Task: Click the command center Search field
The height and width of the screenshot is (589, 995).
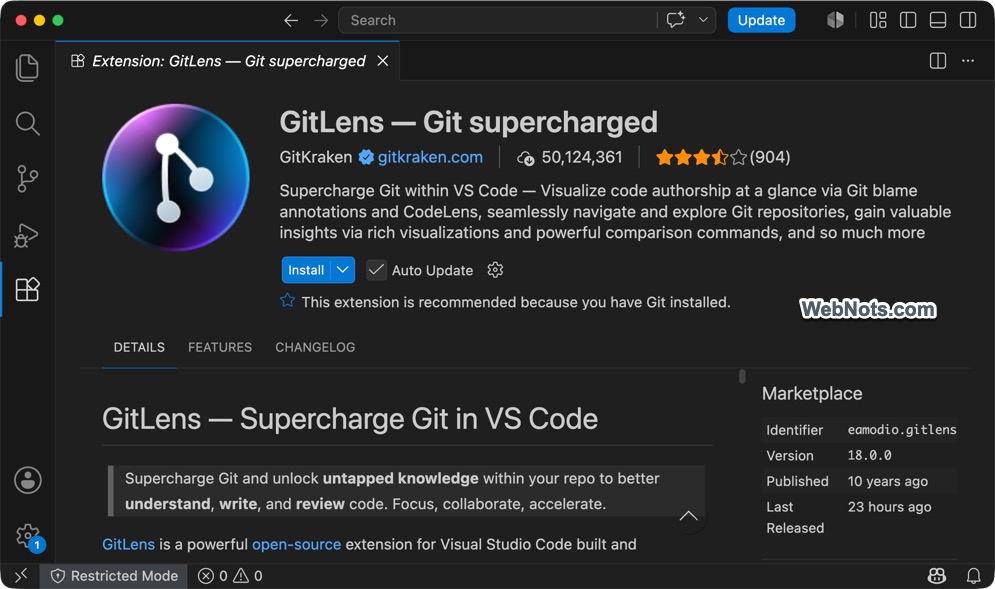Action: pos(498,20)
